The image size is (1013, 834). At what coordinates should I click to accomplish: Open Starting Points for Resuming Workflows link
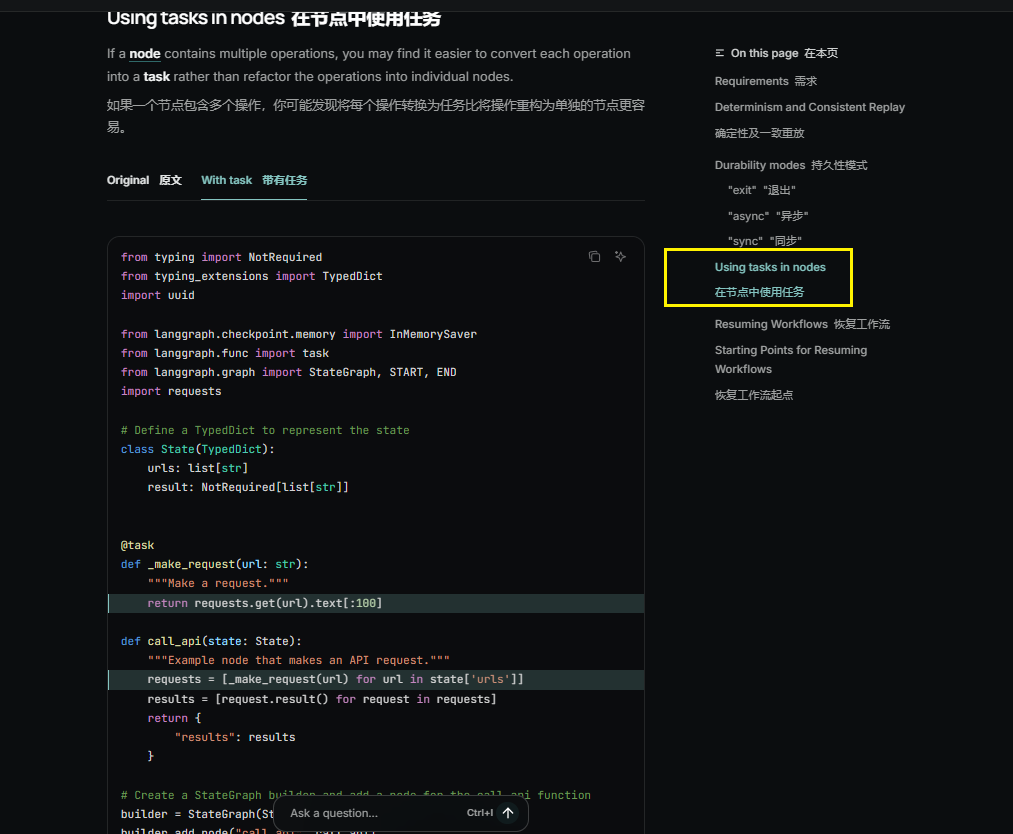point(791,360)
